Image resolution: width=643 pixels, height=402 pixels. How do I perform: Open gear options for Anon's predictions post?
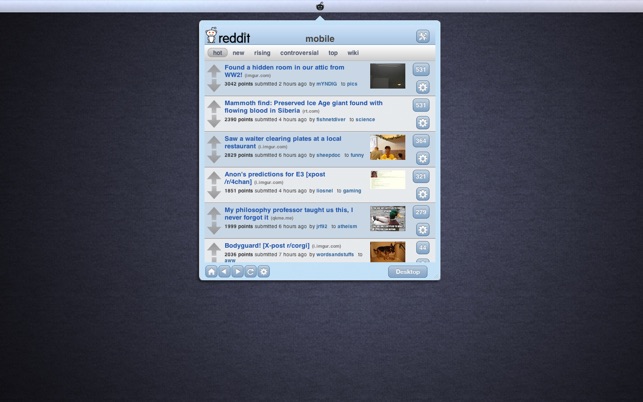pos(423,194)
